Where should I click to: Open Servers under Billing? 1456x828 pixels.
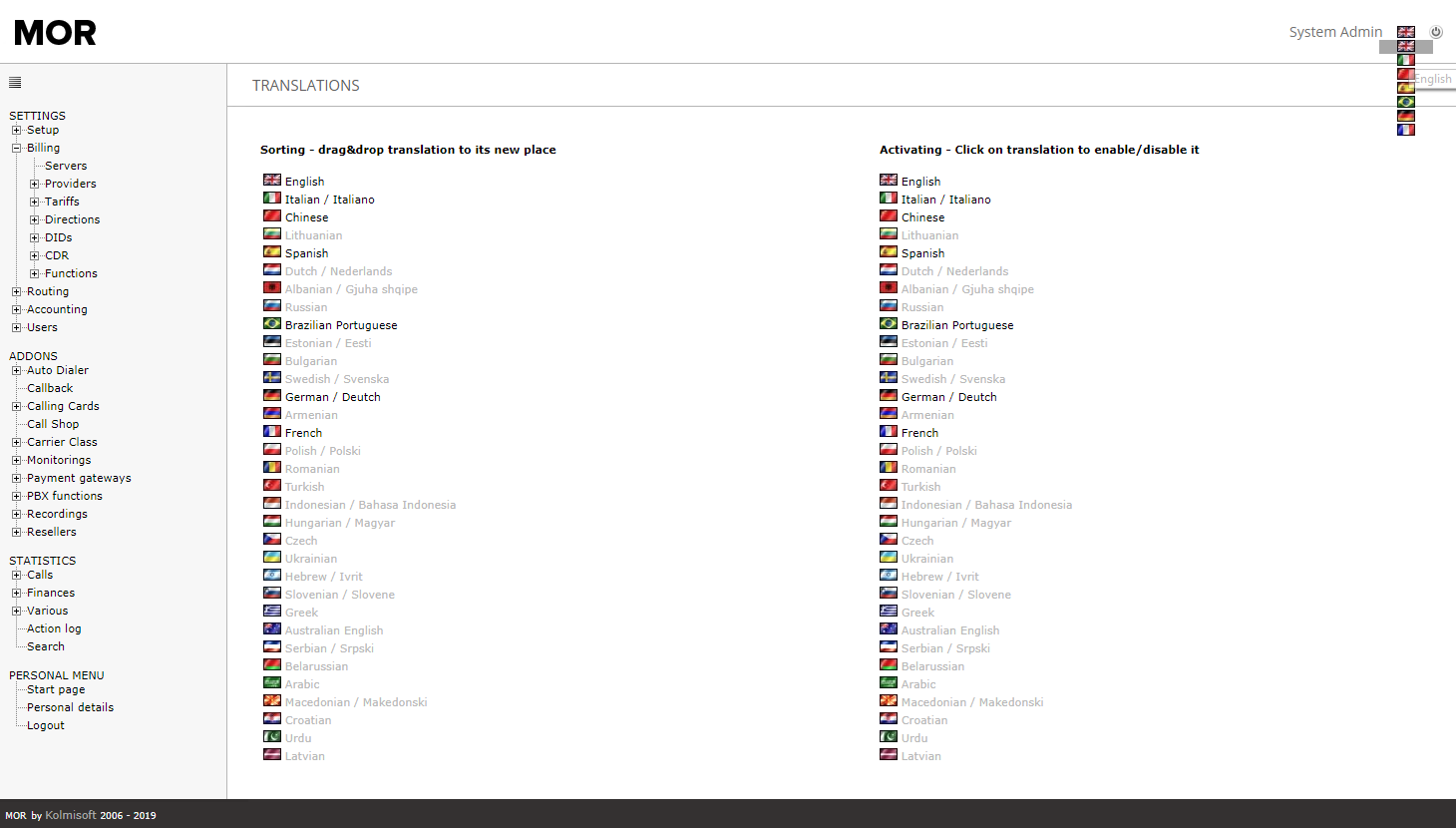(66, 166)
